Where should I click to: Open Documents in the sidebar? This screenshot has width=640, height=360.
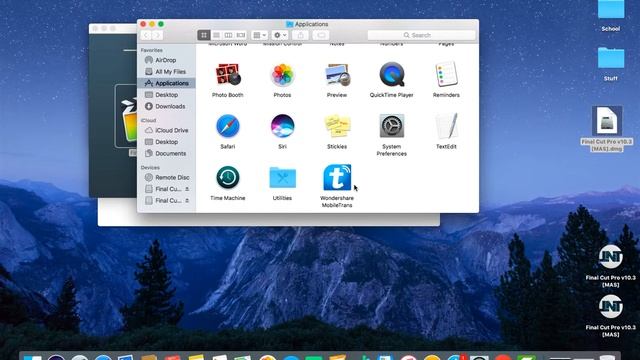tap(167, 153)
